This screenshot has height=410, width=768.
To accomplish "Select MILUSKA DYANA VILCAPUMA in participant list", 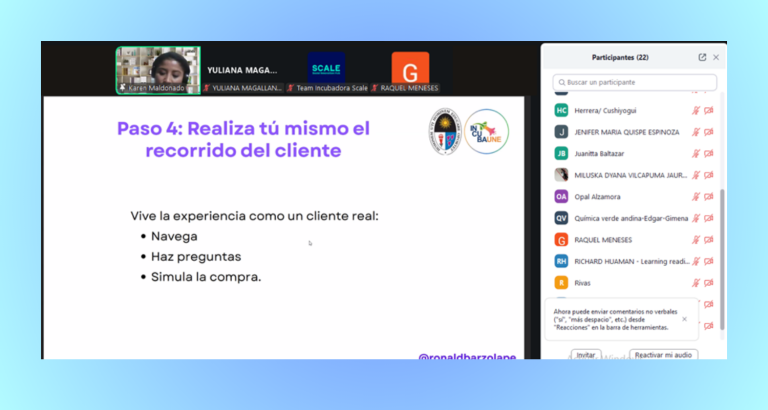I will 620,175.
